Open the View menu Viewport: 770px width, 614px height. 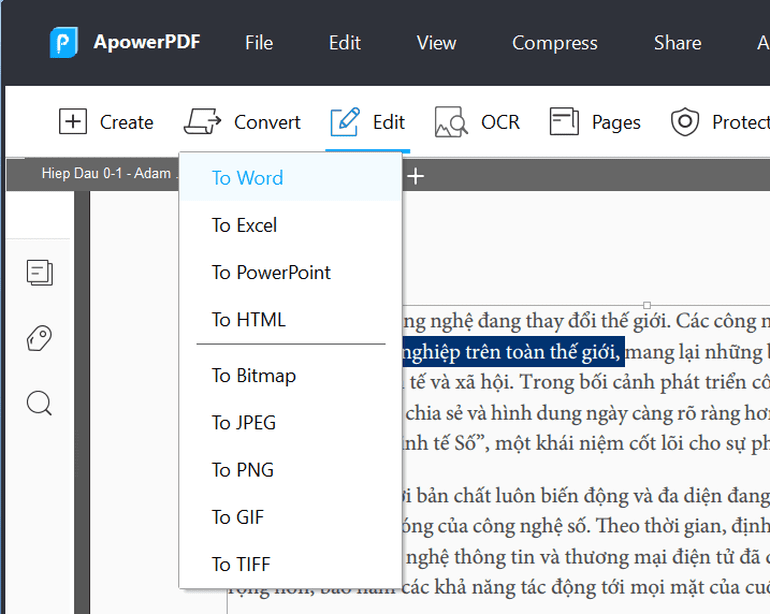pos(437,43)
